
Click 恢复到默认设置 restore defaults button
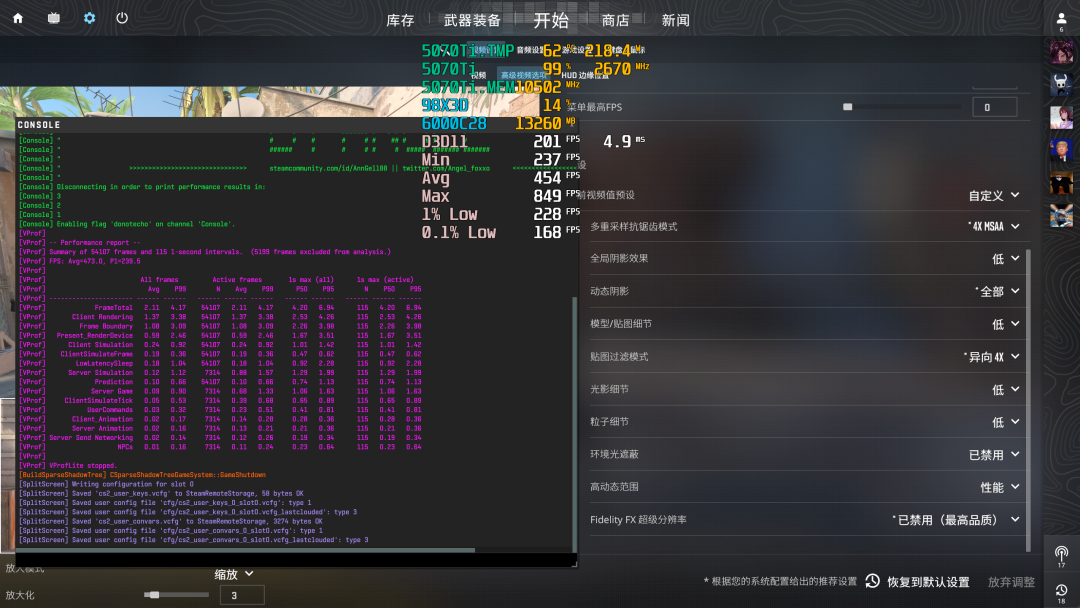click(x=928, y=582)
